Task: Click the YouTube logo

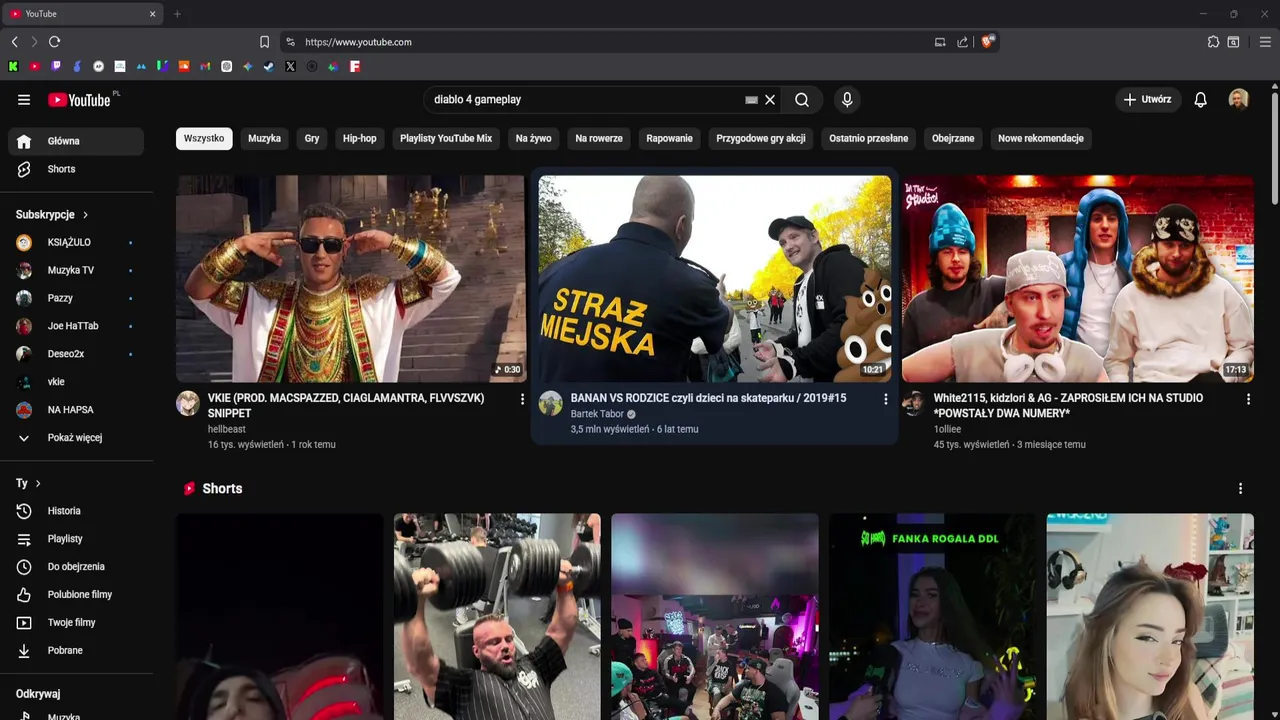Action: pos(79,100)
